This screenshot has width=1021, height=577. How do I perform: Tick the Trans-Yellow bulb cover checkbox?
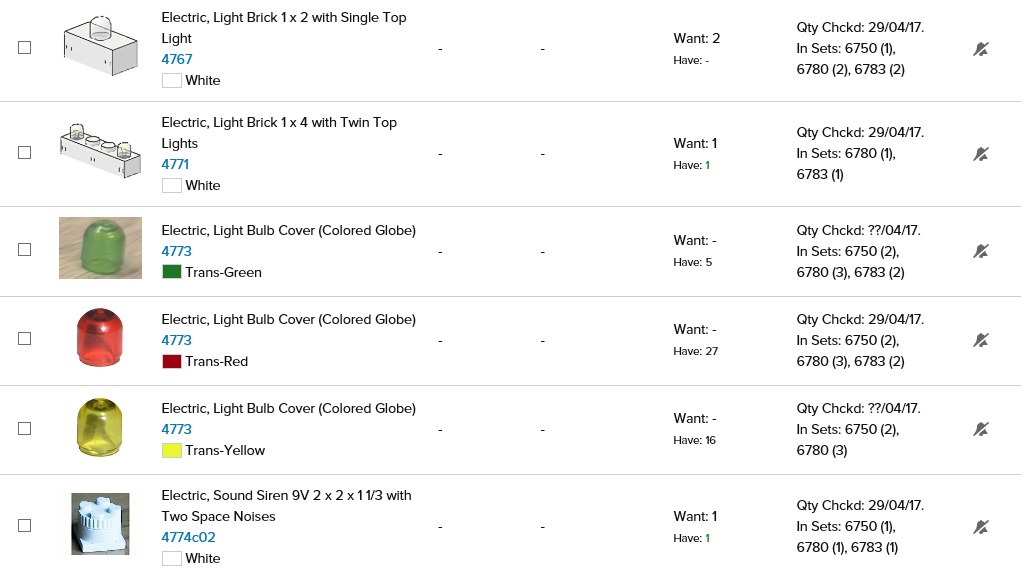click(x=25, y=429)
